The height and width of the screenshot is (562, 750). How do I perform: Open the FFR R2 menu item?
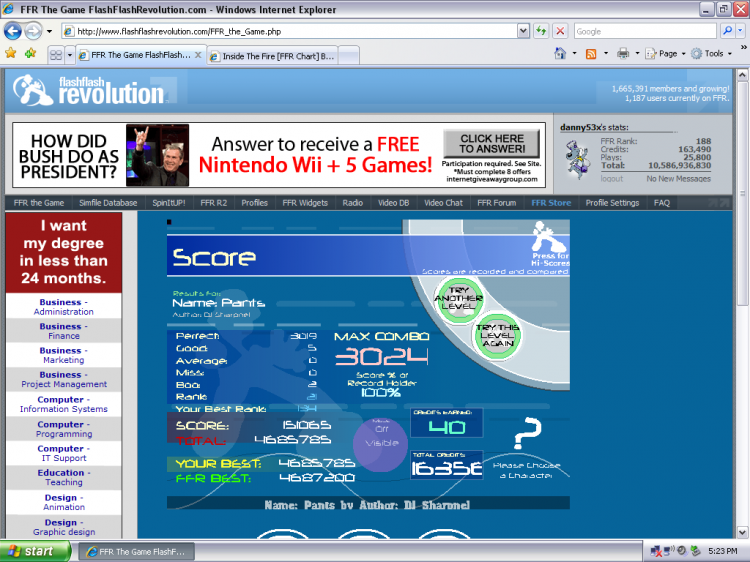(x=214, y=203)
